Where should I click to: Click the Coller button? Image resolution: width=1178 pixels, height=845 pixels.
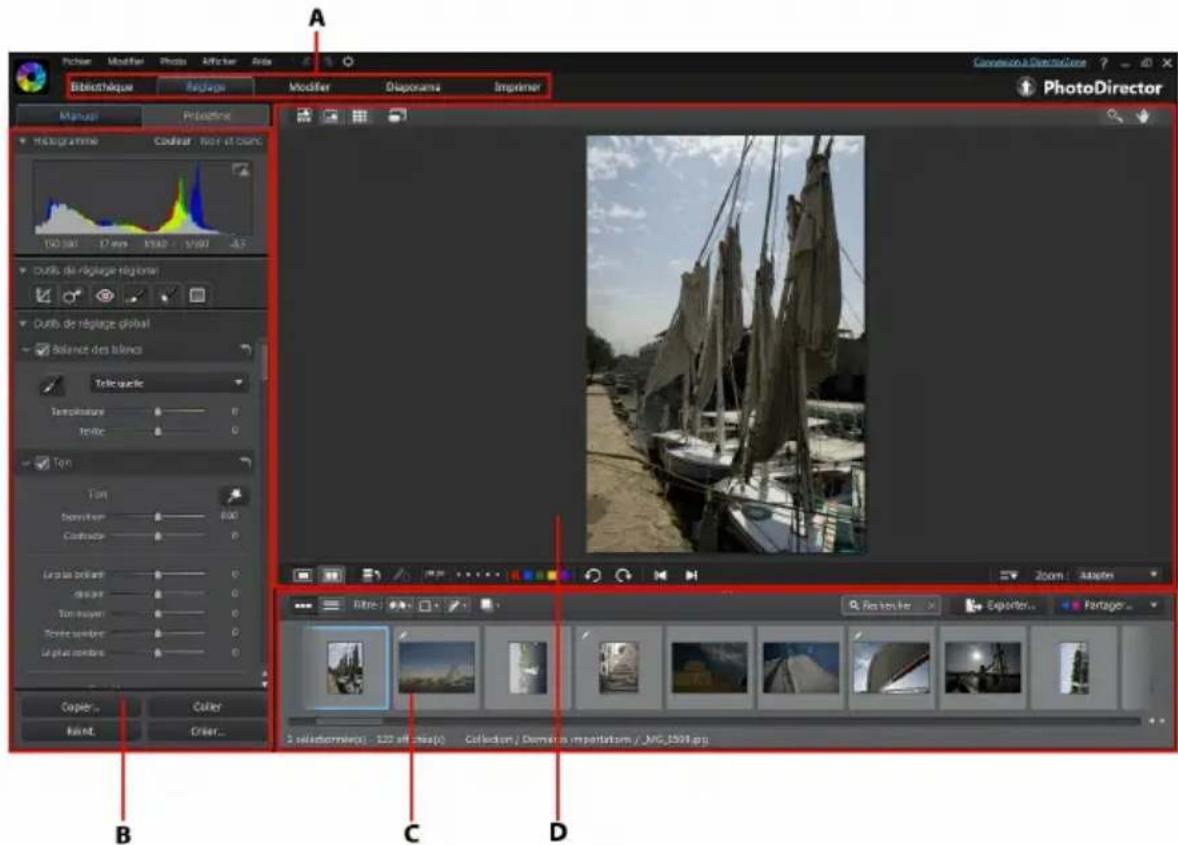(x=207, y=707)
